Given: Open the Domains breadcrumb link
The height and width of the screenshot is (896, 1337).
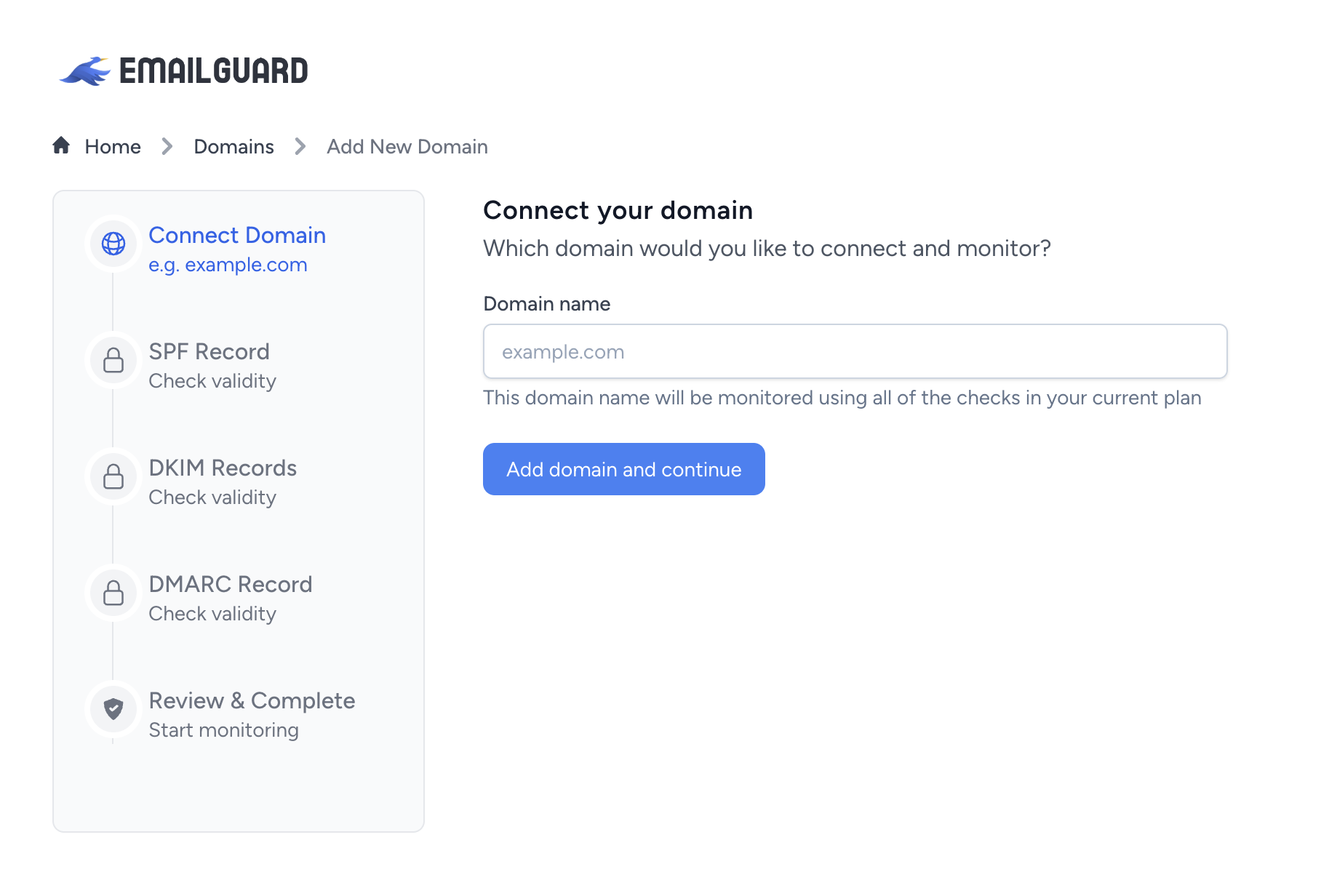Looking at the screenshot, I should [x=234, y=147].
